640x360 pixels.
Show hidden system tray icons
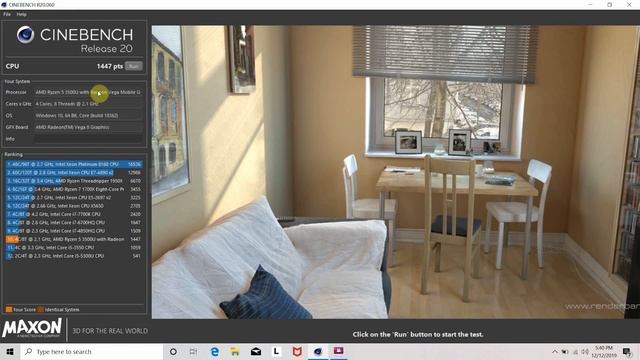click(x=555, y=351)
